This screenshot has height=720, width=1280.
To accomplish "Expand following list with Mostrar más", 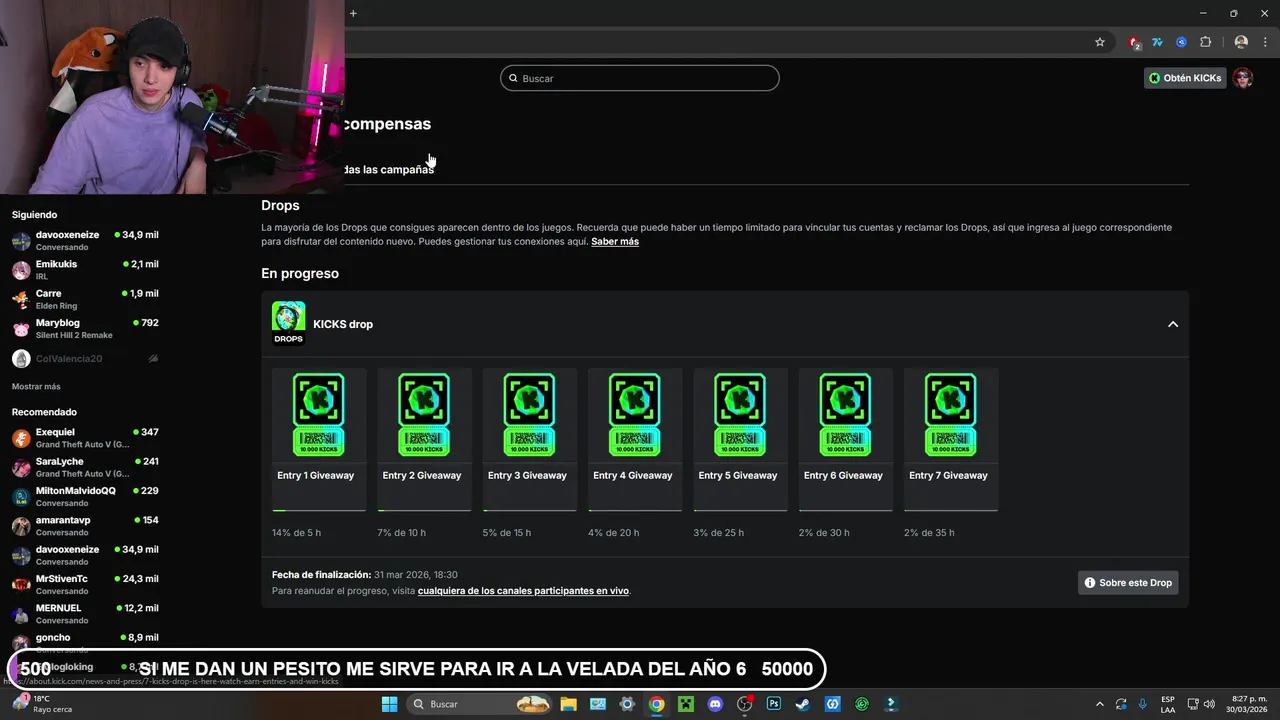I will [36, 387].
